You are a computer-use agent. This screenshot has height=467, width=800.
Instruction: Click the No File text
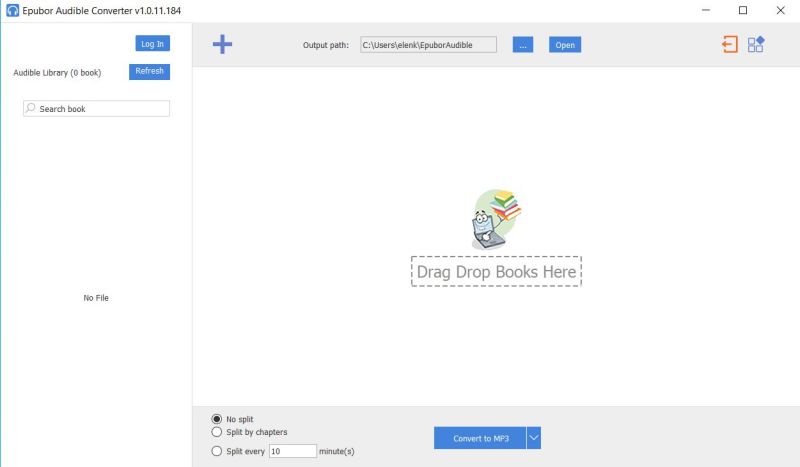96,298
